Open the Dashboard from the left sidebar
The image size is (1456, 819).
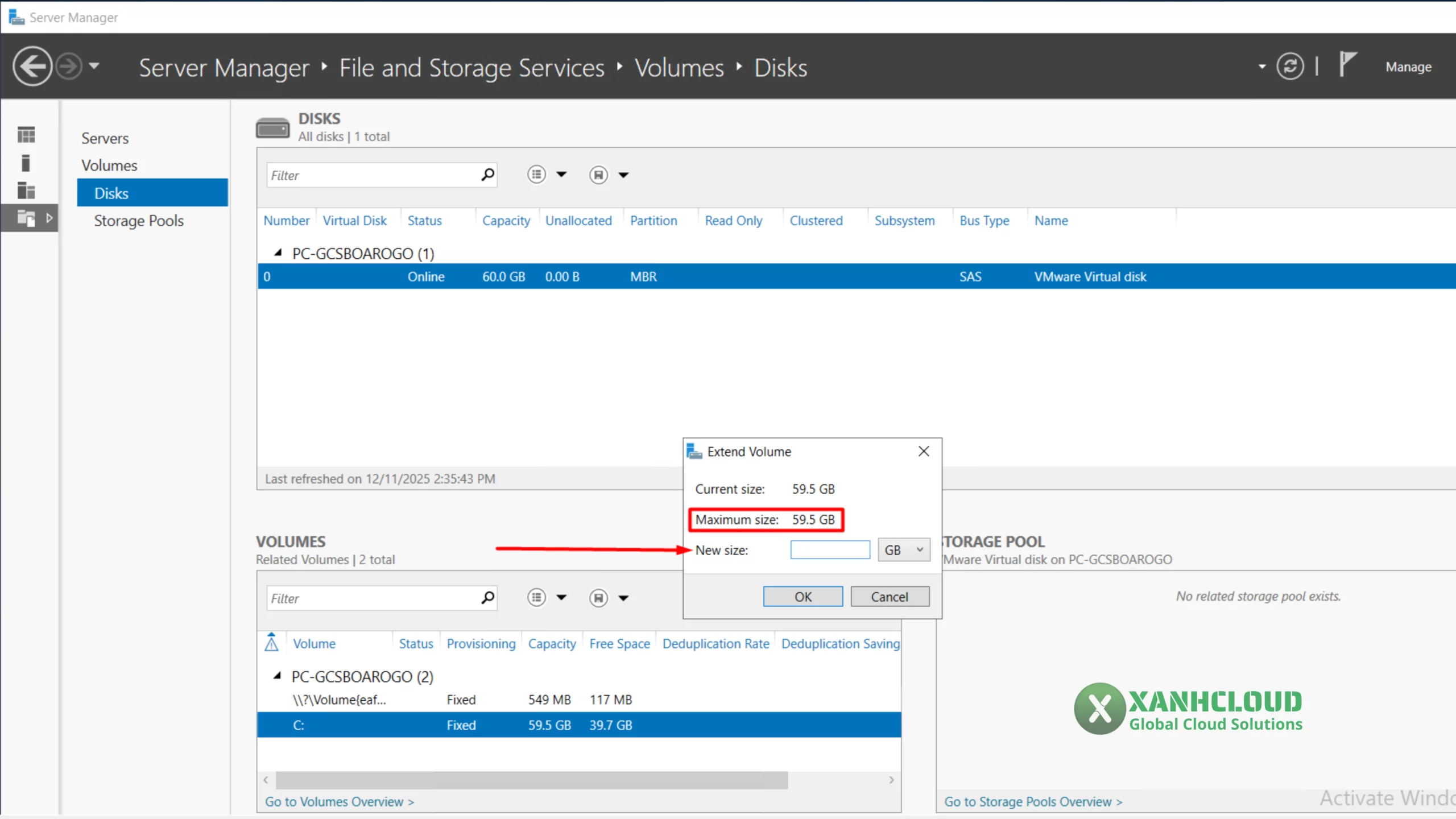point(26,135)
